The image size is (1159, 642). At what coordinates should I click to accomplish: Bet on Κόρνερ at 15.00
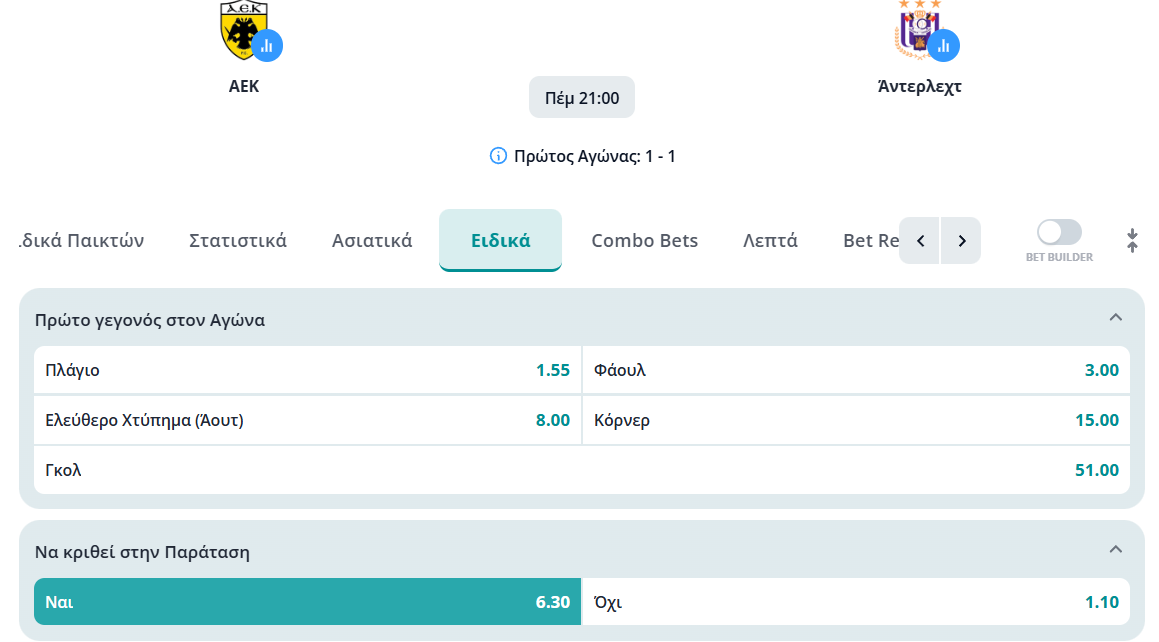pos(856,420)
